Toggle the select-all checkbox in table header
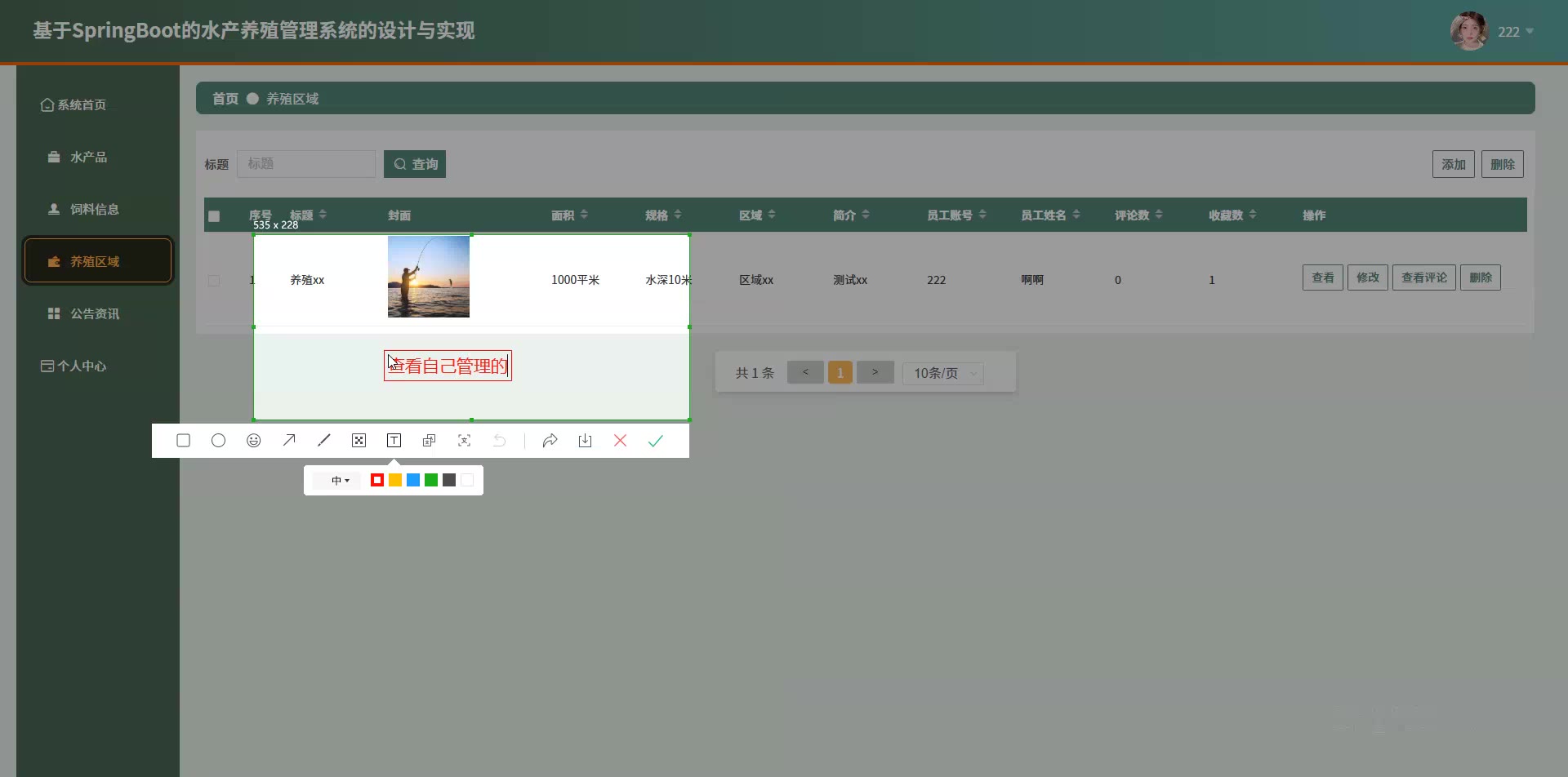 click(x=214, y=216)
